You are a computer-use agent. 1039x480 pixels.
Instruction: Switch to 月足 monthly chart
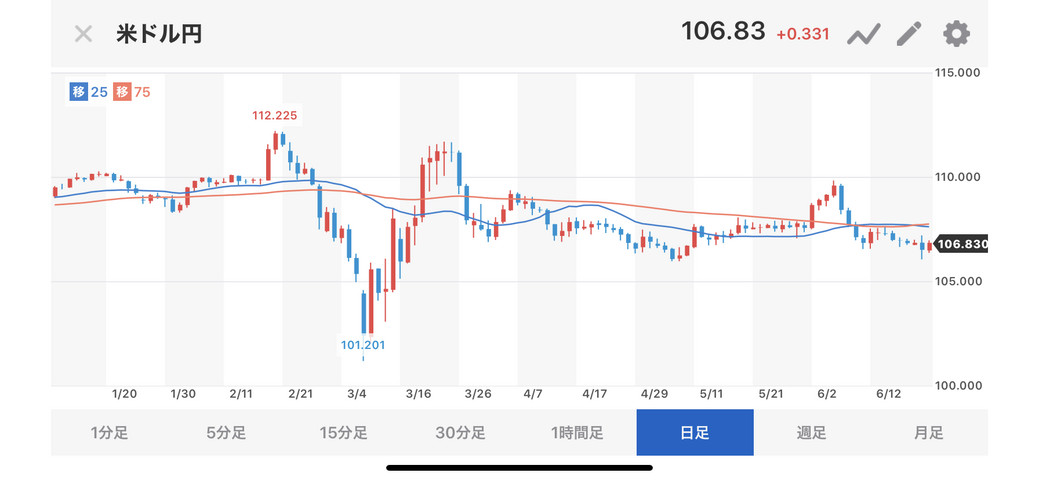[x=928, y=433]
